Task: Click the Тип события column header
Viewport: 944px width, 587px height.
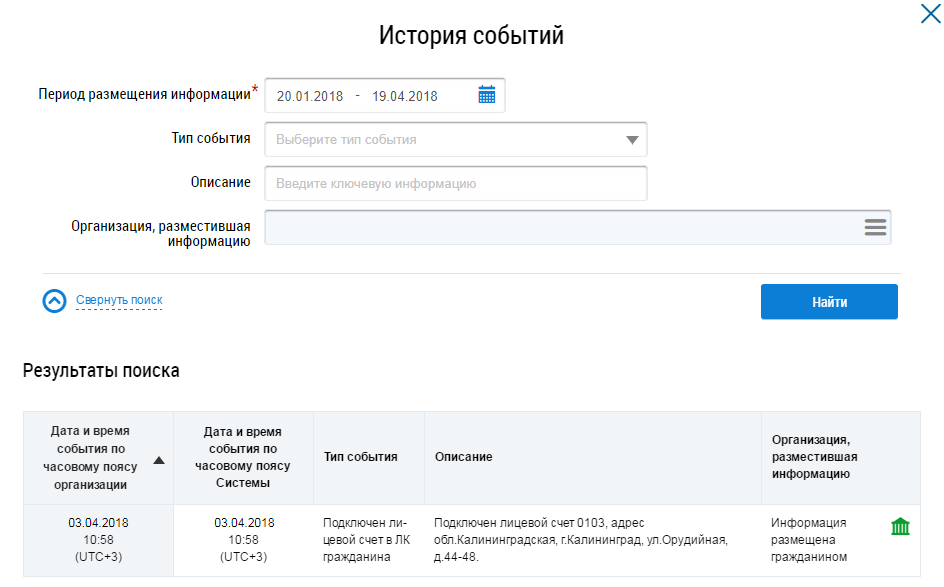Action: coord(360,457)
